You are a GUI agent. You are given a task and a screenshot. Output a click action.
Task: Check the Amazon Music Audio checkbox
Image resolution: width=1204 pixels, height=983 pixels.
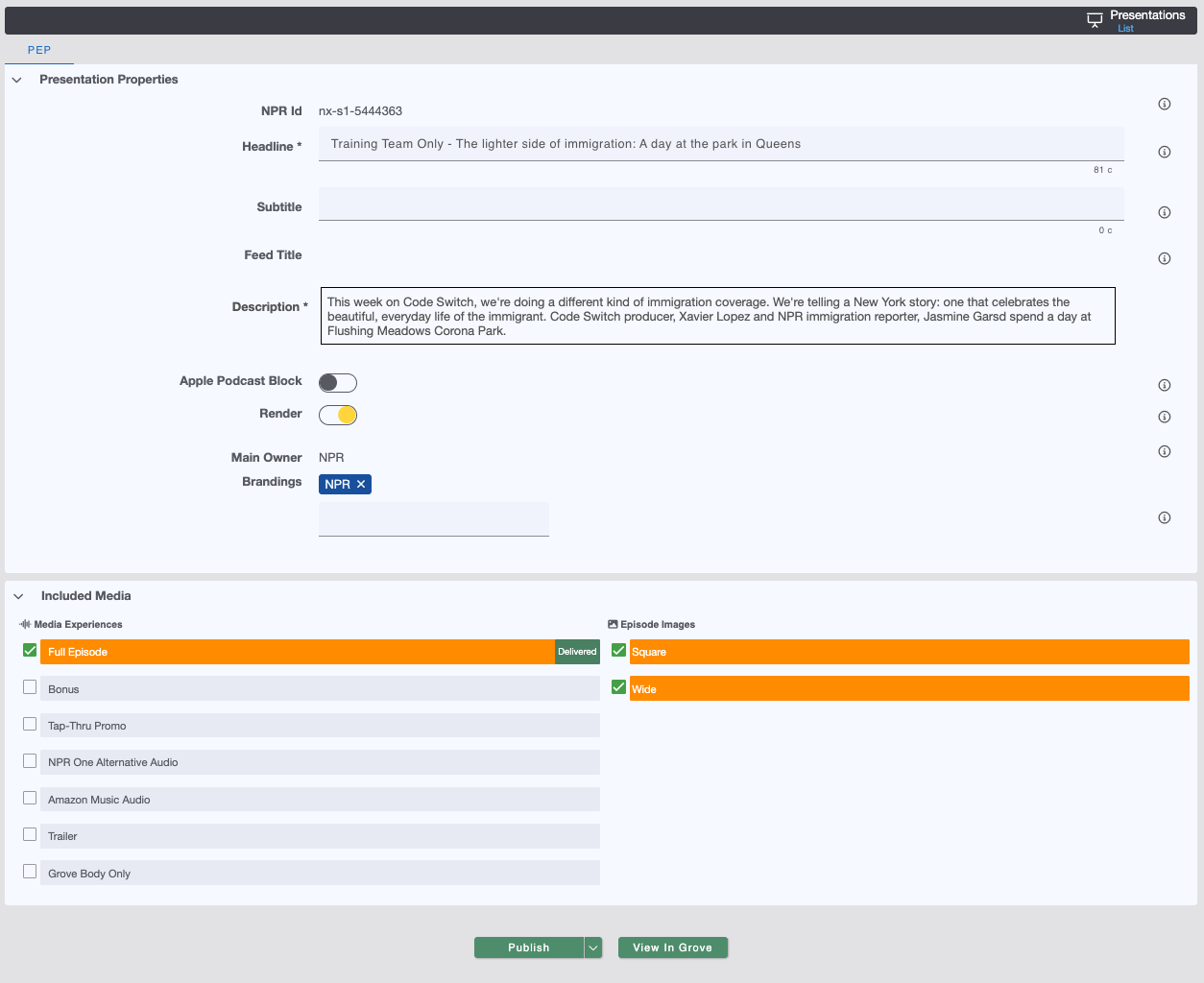[30, 798]
